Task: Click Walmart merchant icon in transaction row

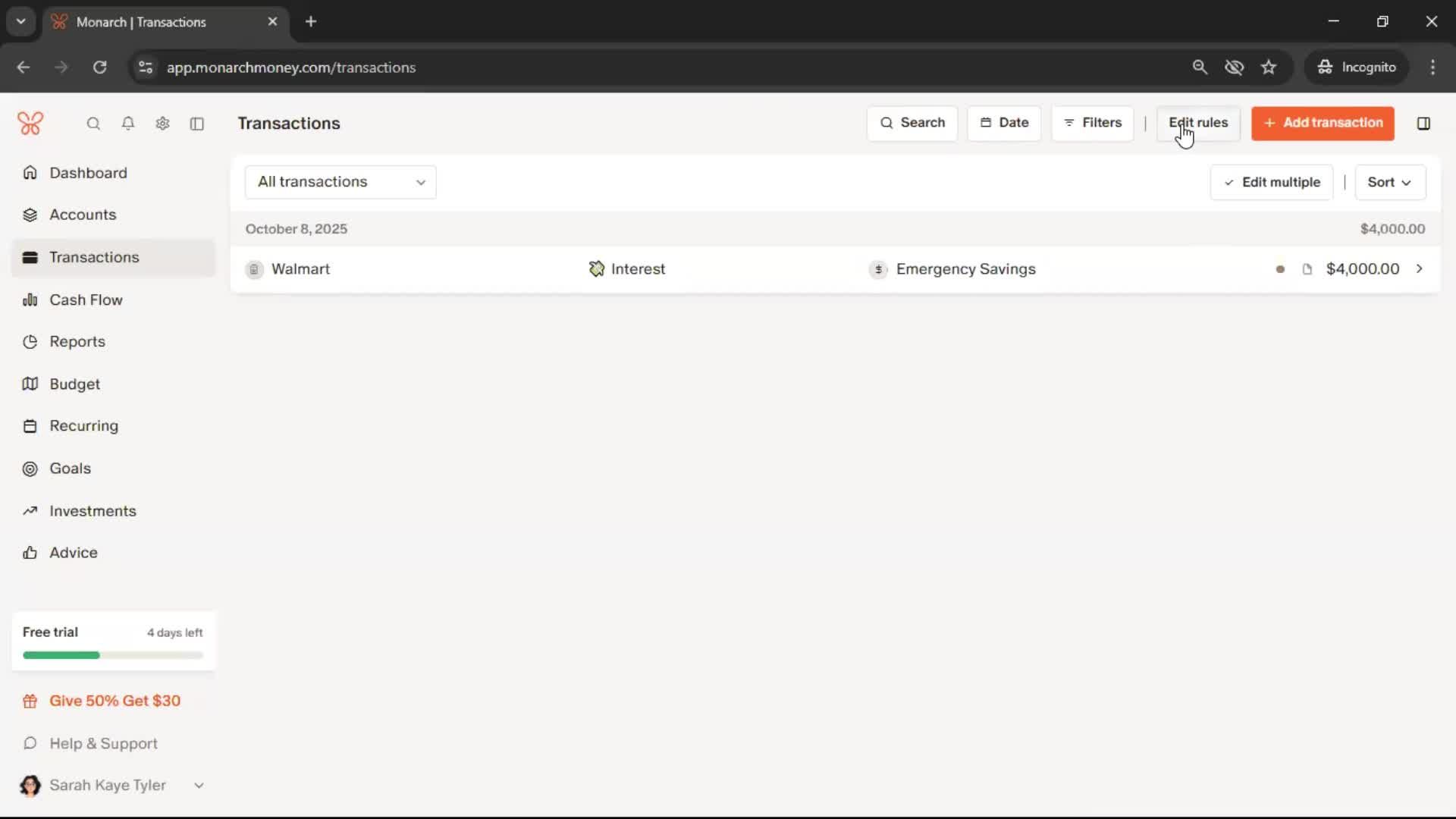Action: (254, 269)
